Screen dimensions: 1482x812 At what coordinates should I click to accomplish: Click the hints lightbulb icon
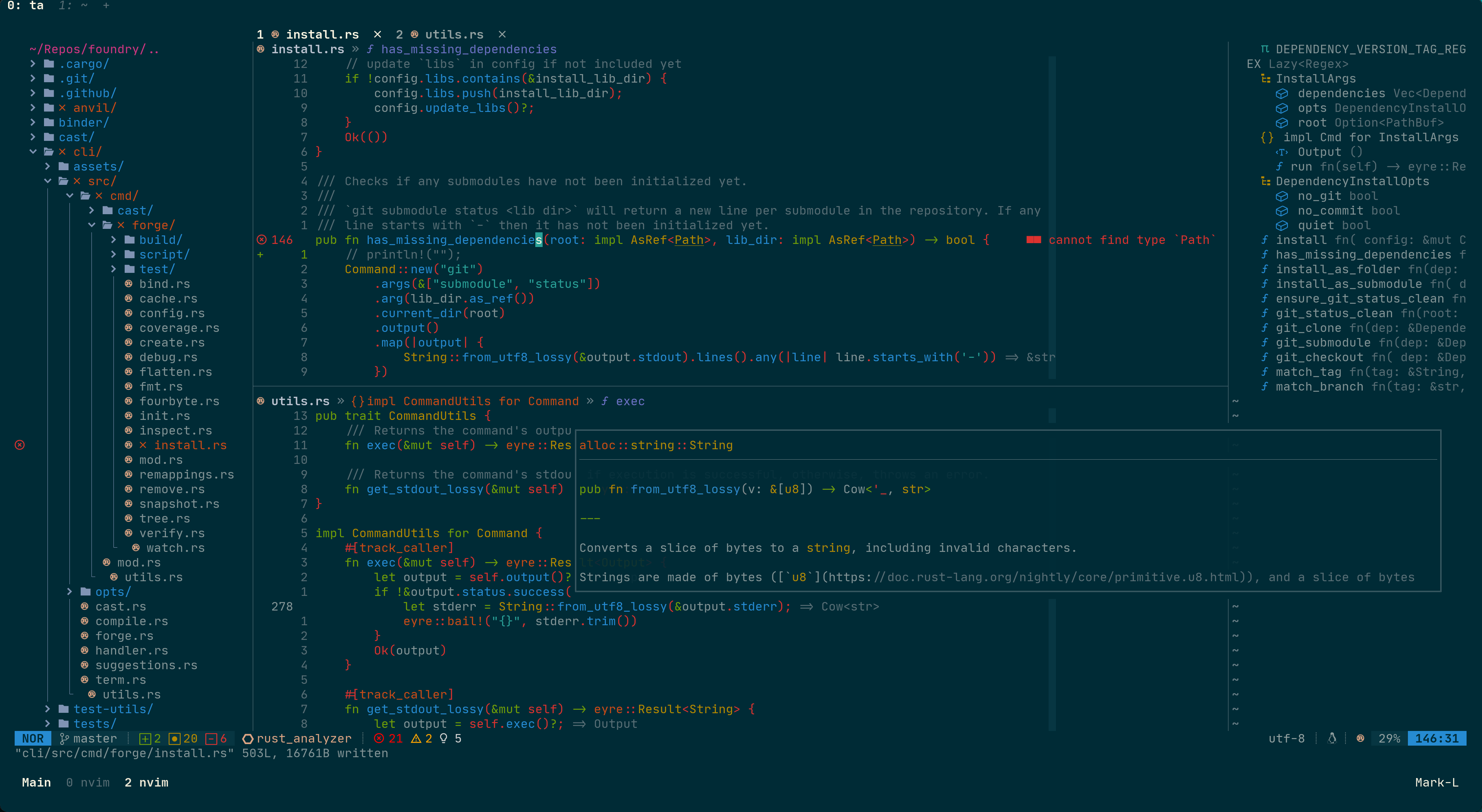coord(443,738)
